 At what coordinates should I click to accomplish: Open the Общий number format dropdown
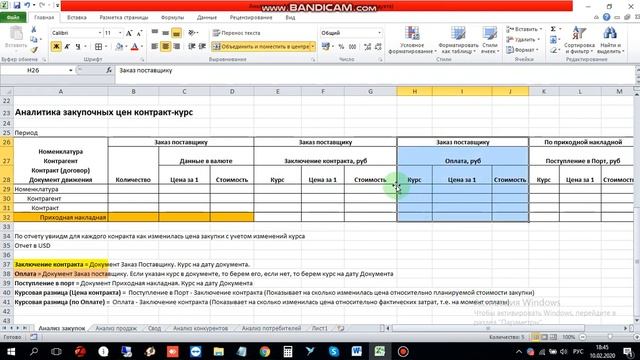379,33
